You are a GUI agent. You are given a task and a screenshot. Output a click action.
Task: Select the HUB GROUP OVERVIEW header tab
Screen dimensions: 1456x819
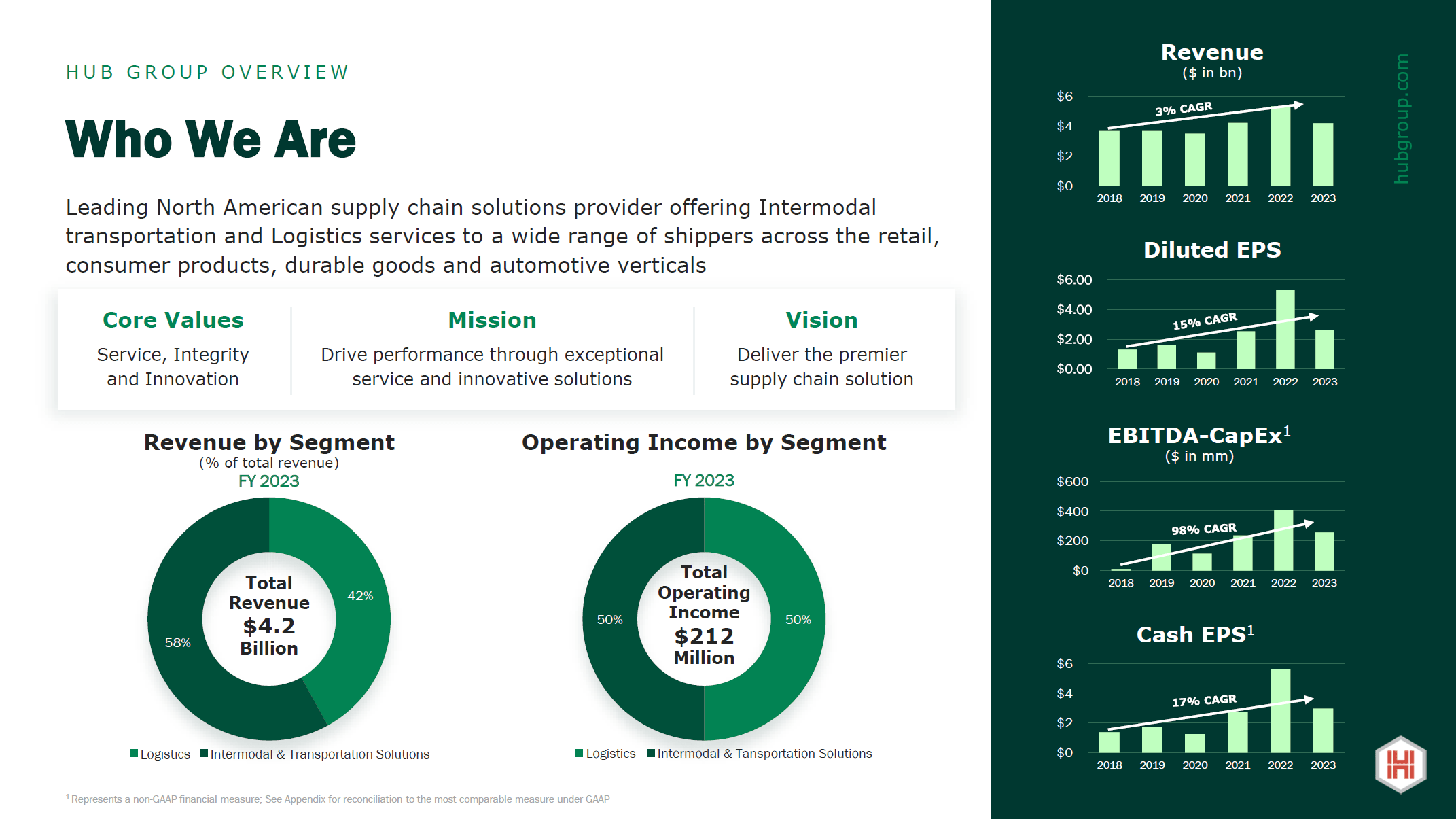[206, 72]
